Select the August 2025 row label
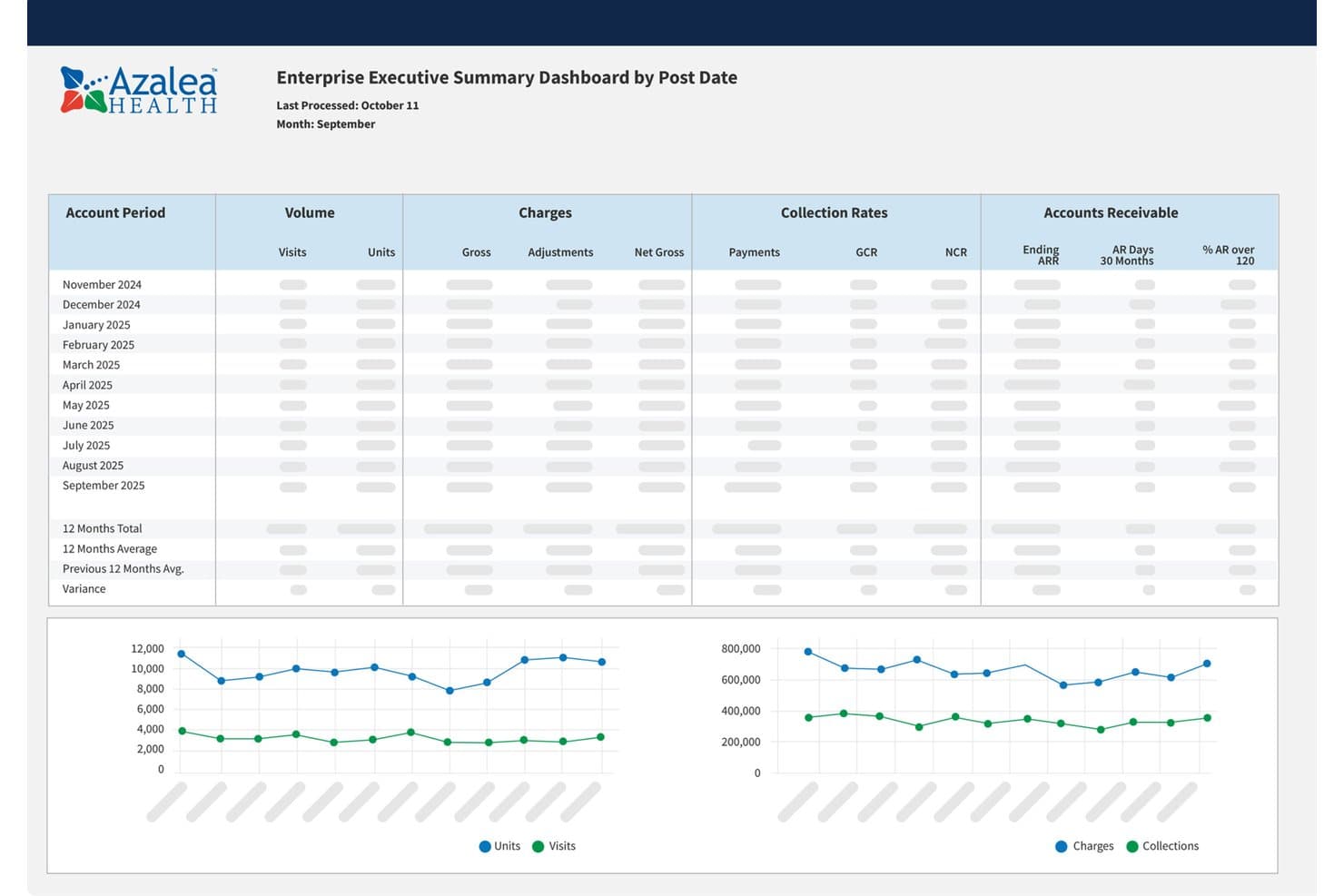Screen dimensions: 1344x896 tap(93, 465)
